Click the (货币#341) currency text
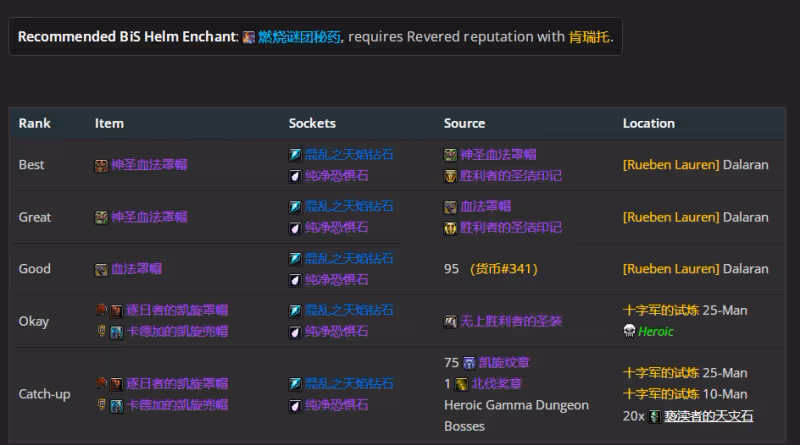Viewport: 800px width, 445px height. [504, 268]
